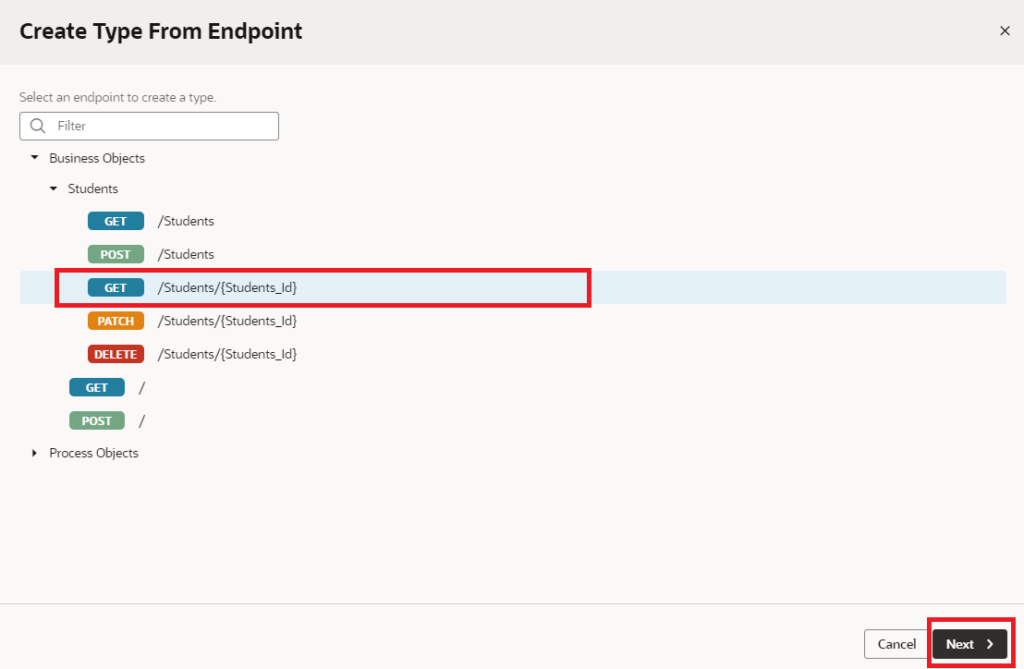The height and width of the screenshot is (669, 1024).
Task: Click the Cancel button
Action: click(x=896, y=644)
